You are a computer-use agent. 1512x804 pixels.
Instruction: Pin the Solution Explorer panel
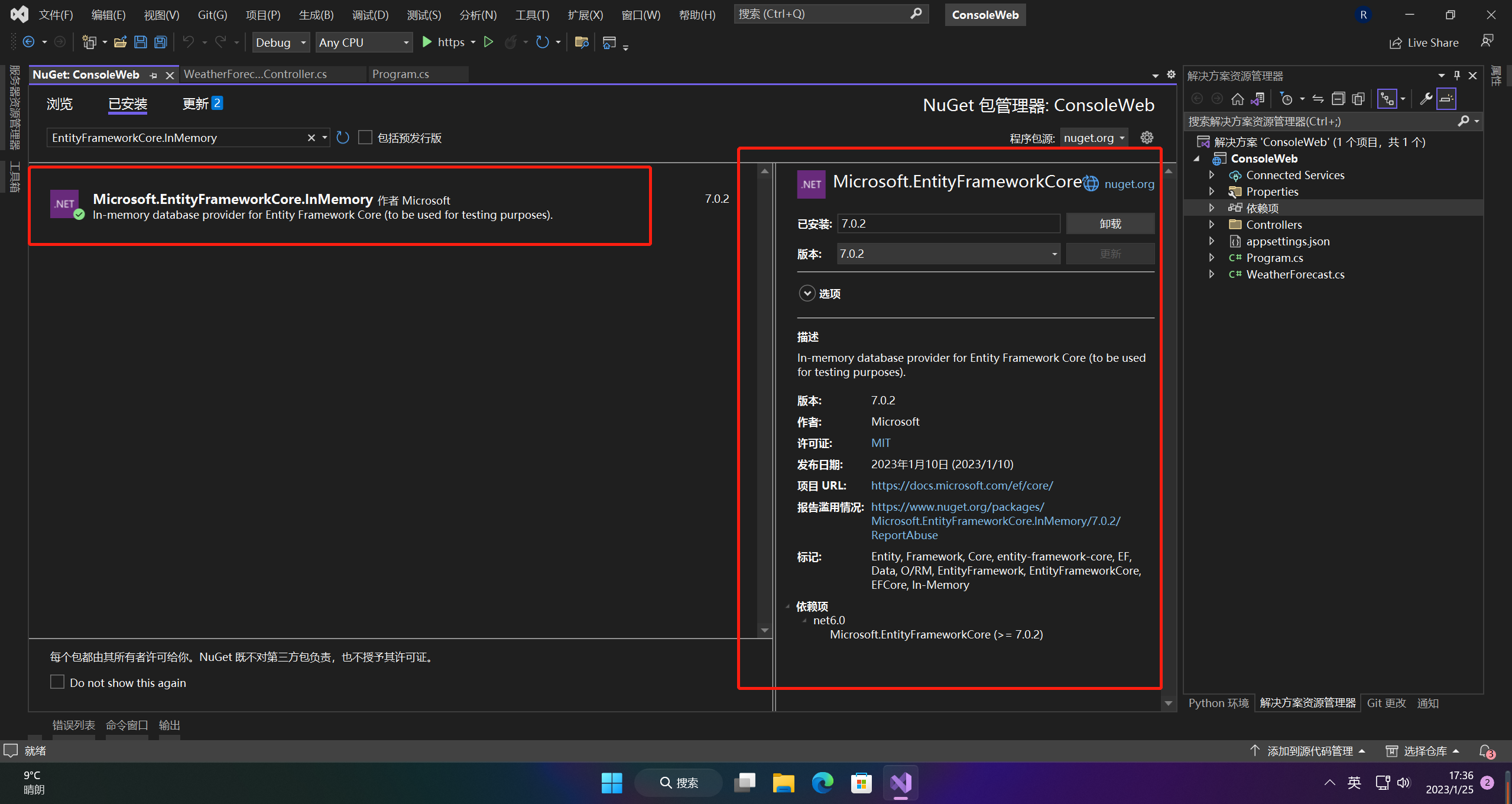pos(1457,75)
